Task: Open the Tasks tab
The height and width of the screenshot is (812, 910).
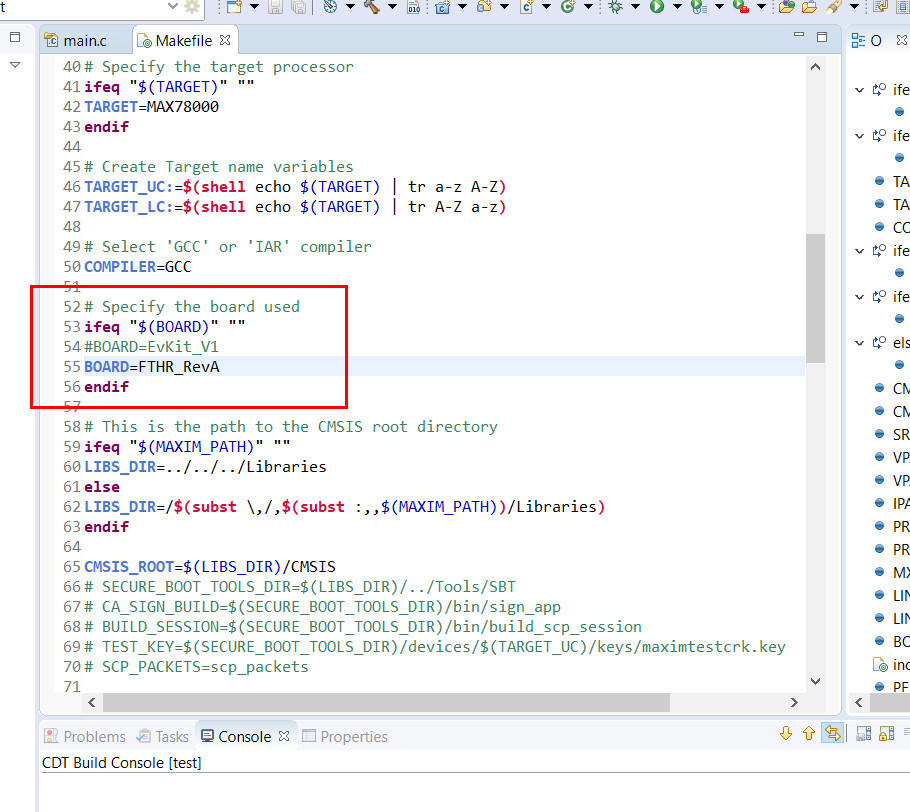Action: point(163,737)
